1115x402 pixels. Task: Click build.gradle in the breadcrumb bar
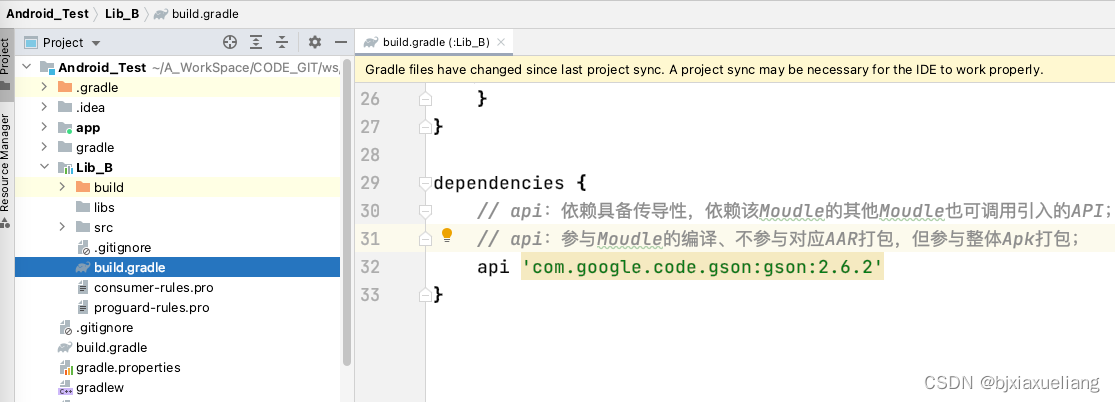click(206, 14)
